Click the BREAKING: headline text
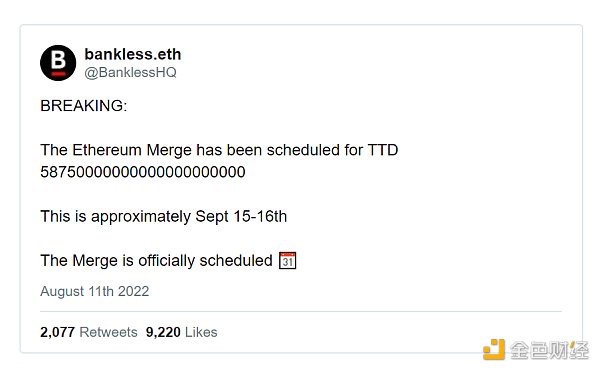Screen dimensions: 600x371 click(84, 106)
